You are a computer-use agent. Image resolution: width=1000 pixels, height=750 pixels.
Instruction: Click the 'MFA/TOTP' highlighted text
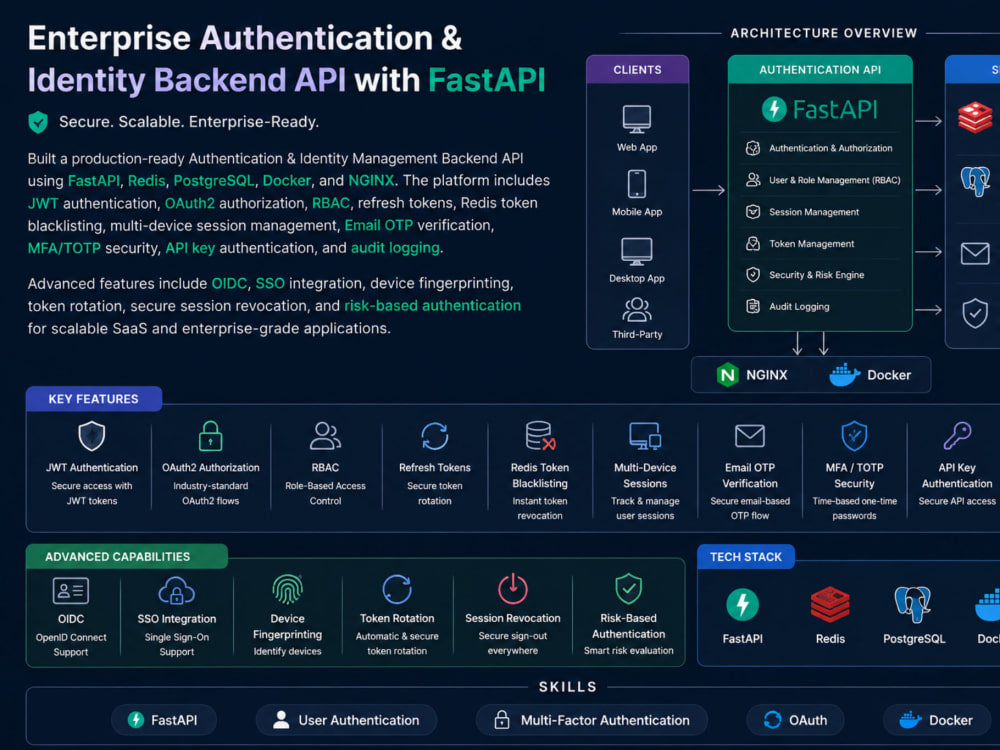click(64, 248)
